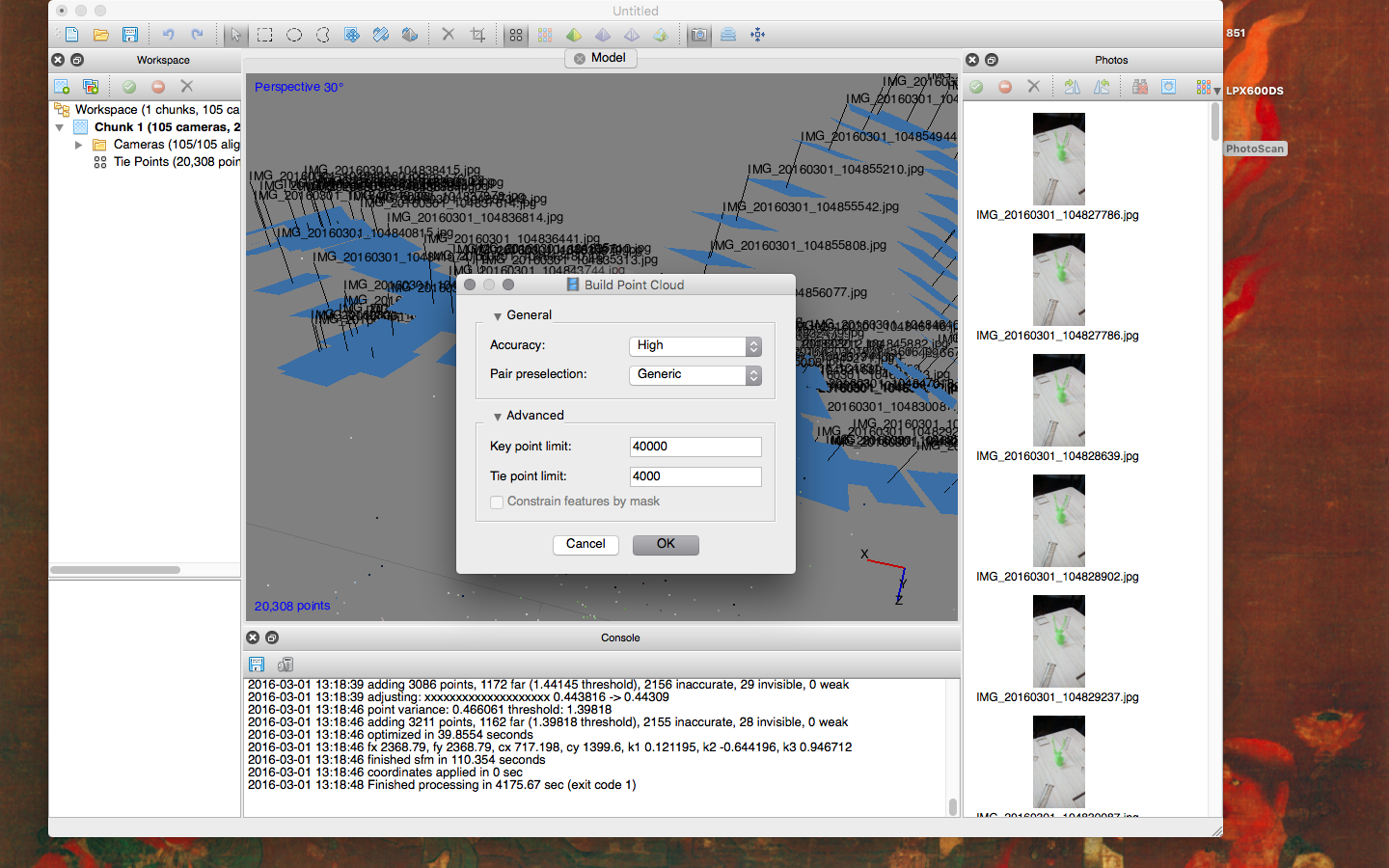Collapse the General section
Viewport: 1389px width, 868px height.
tap(498, 316)
